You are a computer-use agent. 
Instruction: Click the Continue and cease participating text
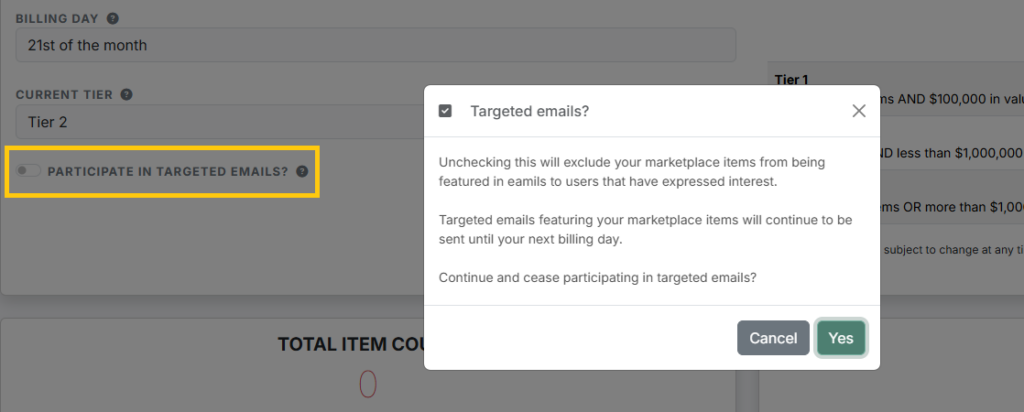(598, 277)
